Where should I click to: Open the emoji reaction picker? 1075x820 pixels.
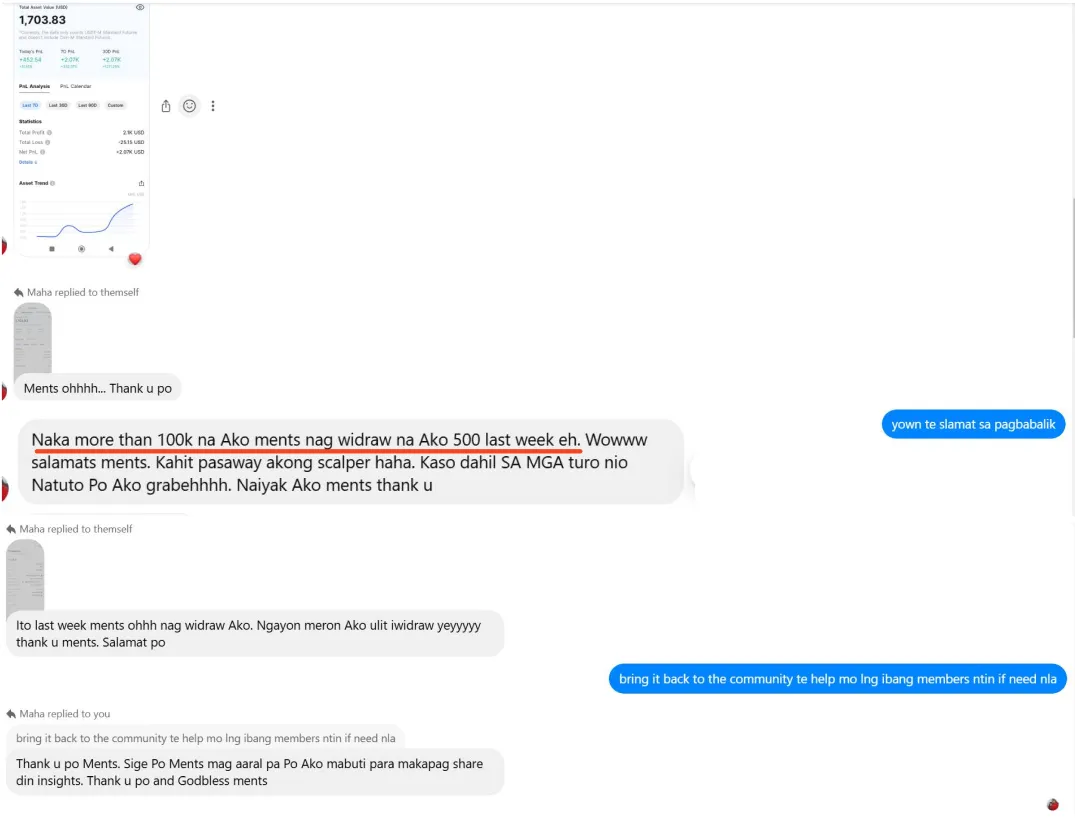click(190, 106)
